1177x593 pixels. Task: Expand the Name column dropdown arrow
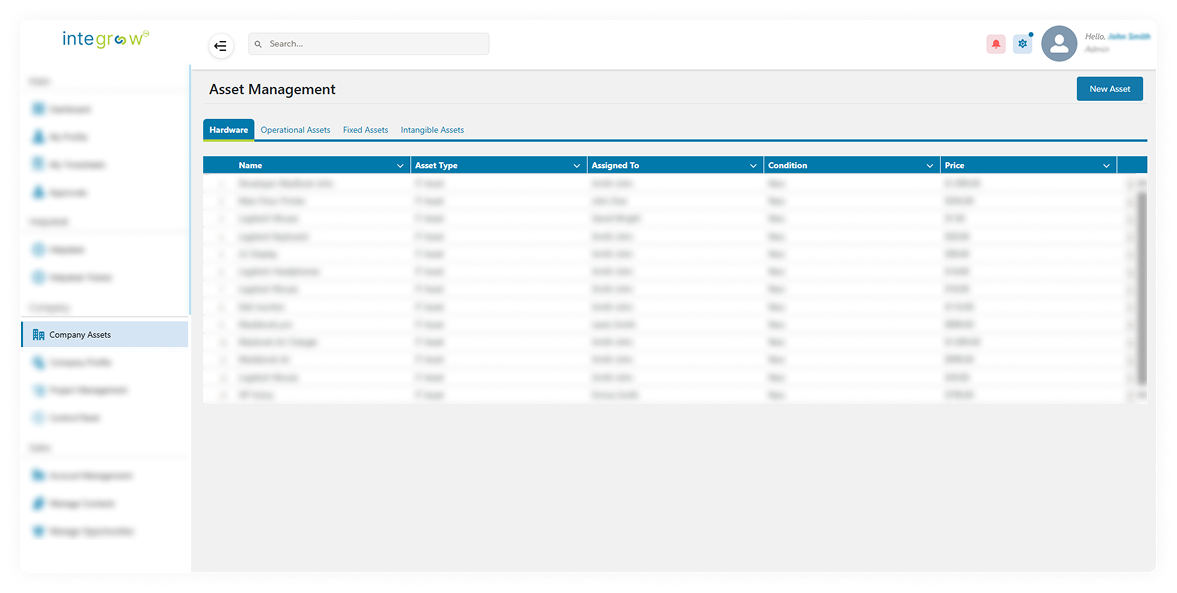pos(400,166)
